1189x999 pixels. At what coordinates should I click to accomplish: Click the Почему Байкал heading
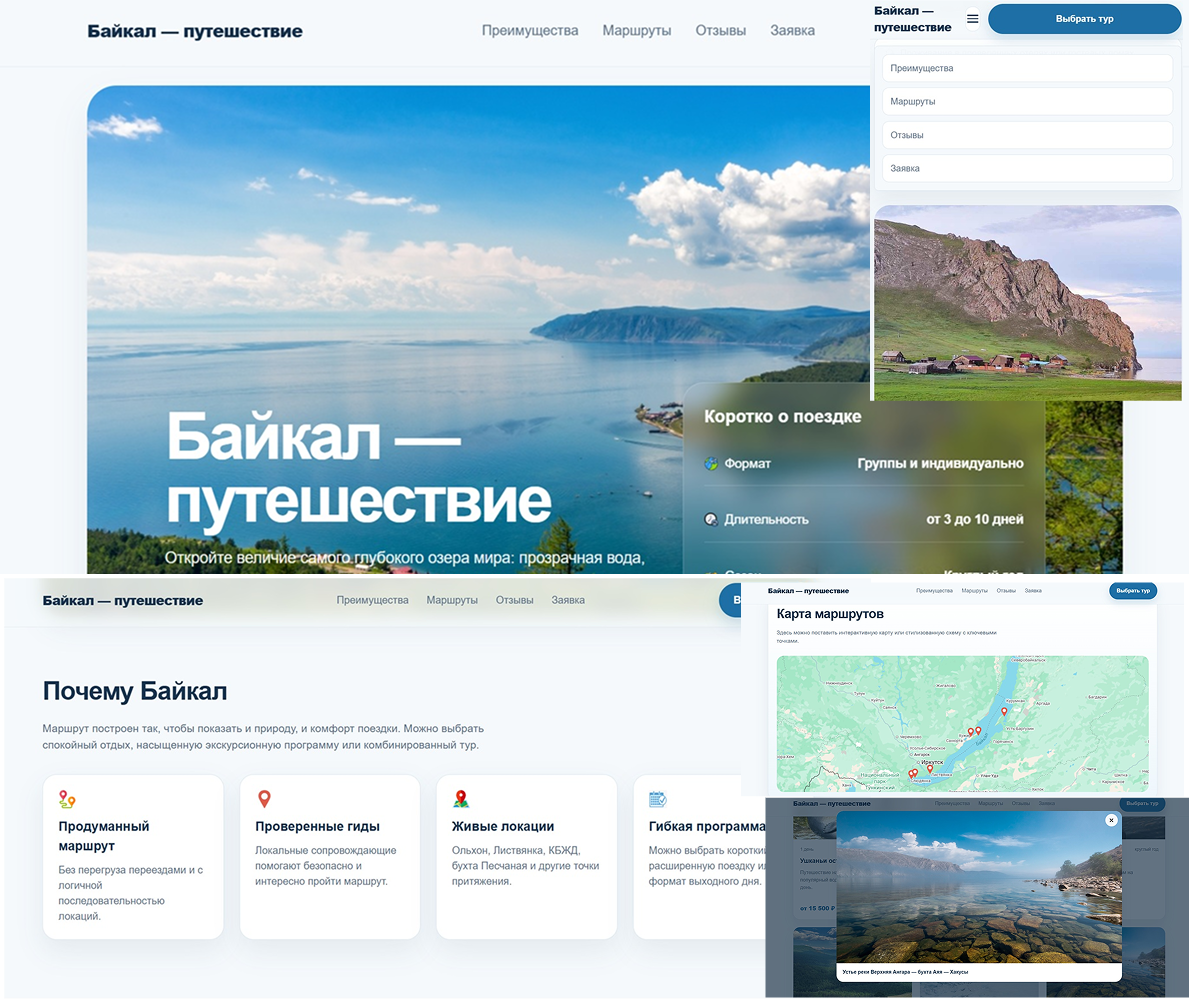[x=135, y=691]
